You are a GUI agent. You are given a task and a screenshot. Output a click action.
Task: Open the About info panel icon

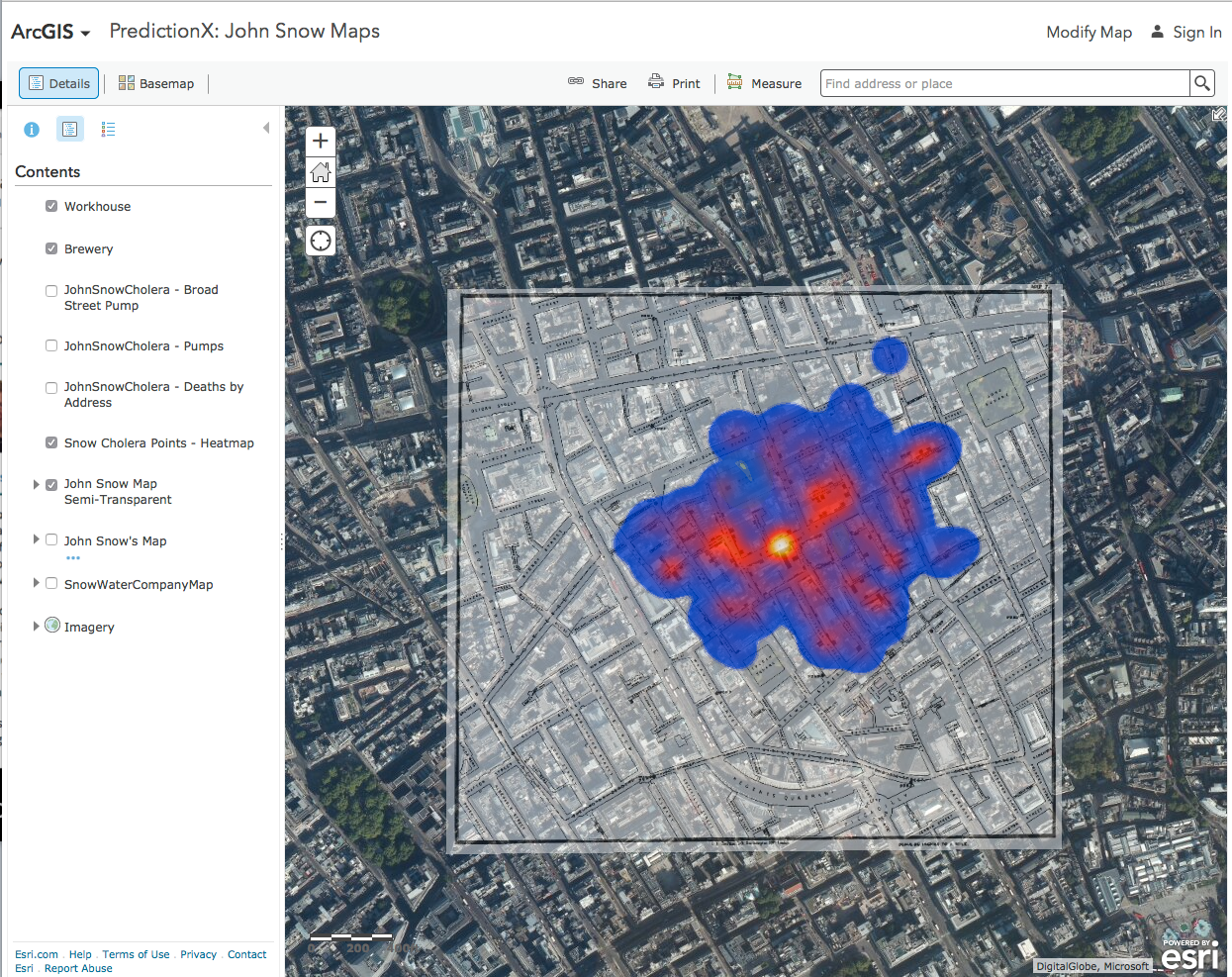coord(32,130)
